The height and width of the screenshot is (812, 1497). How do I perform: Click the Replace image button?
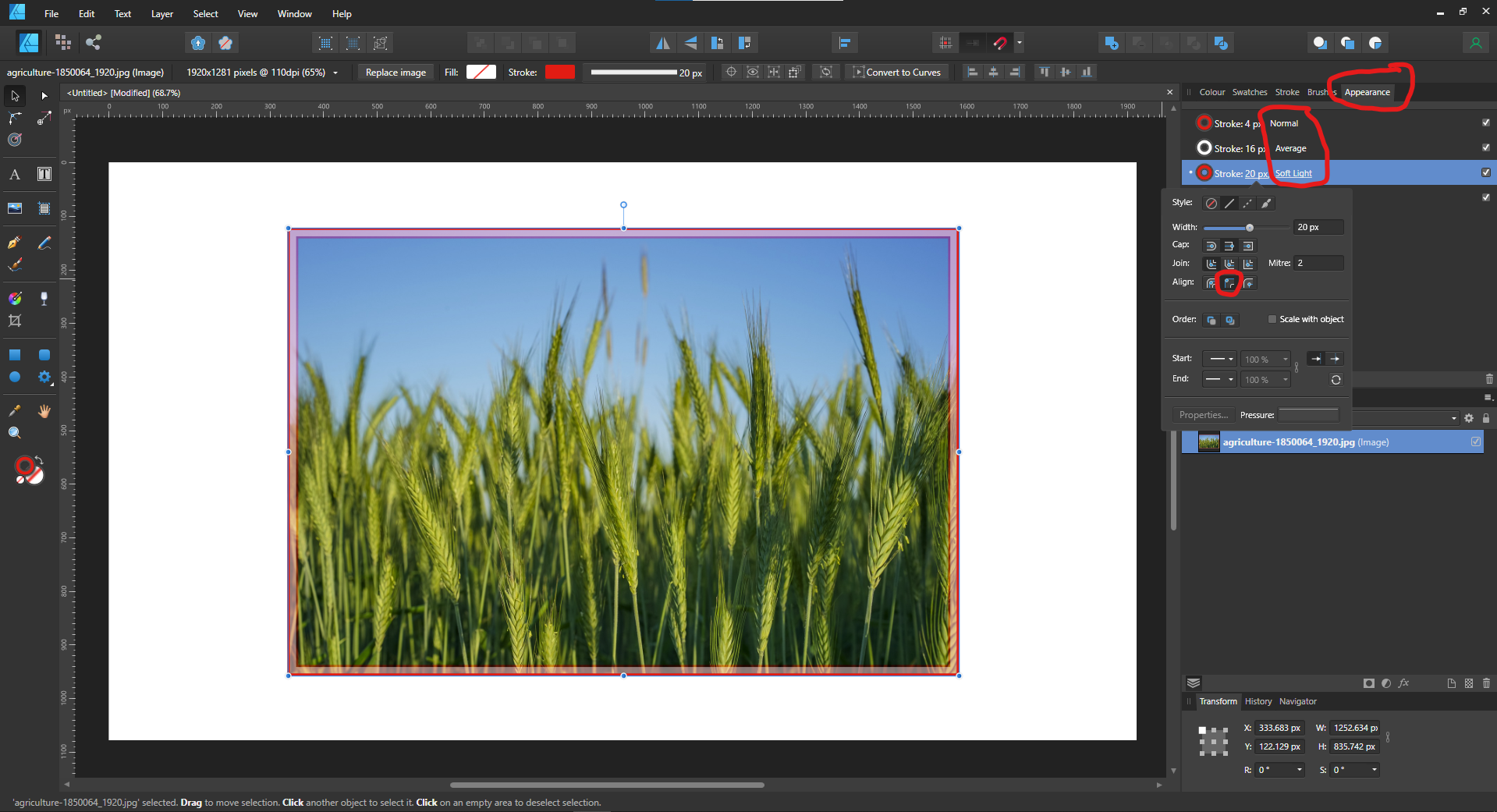tap(396, 73)
